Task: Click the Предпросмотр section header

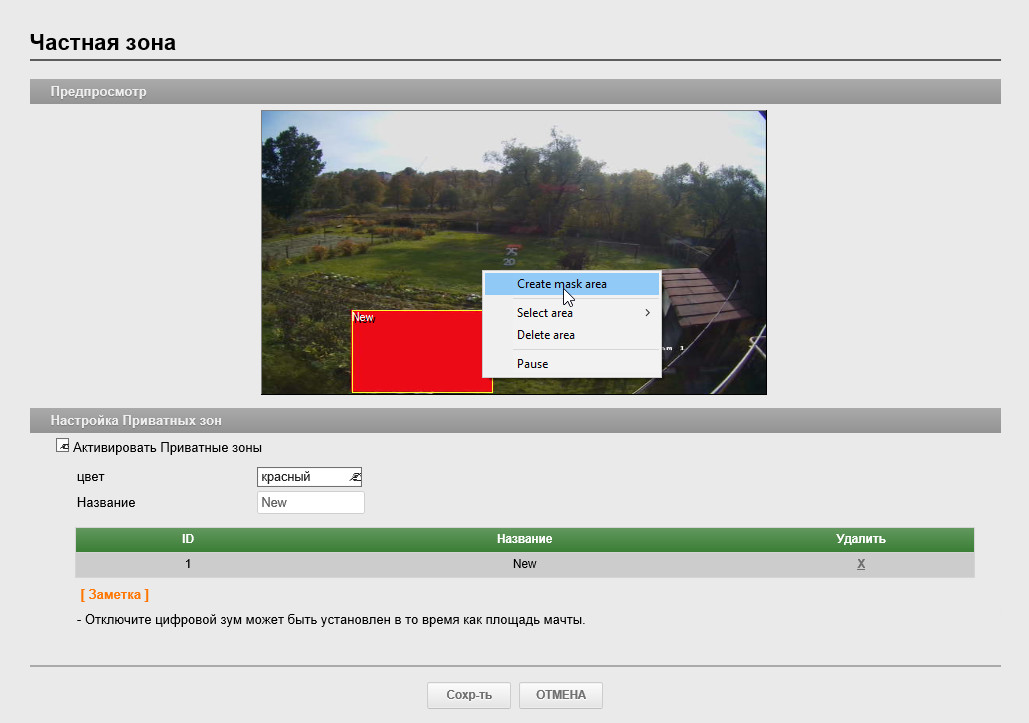Action: pyautogui.click(x=515, y=91)
